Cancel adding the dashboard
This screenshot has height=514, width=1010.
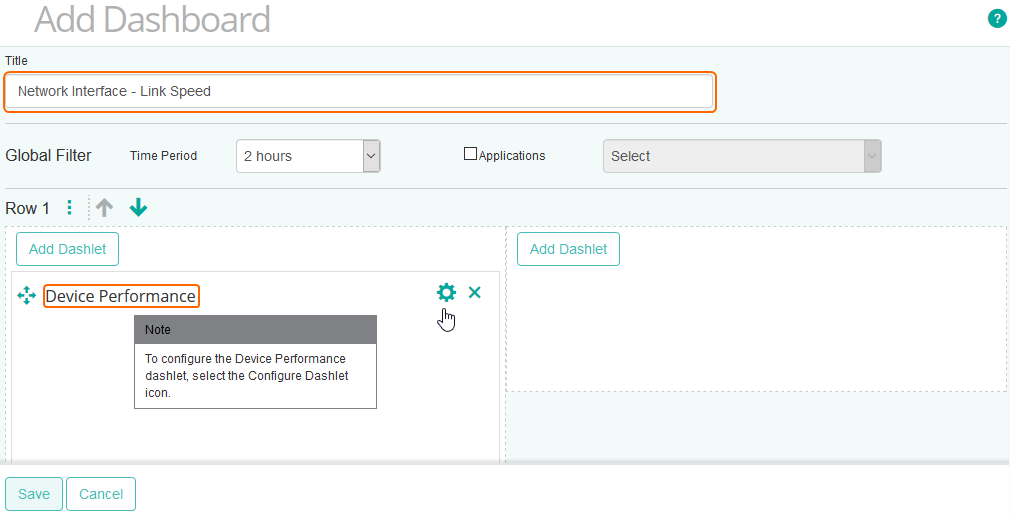click(101, 494)
